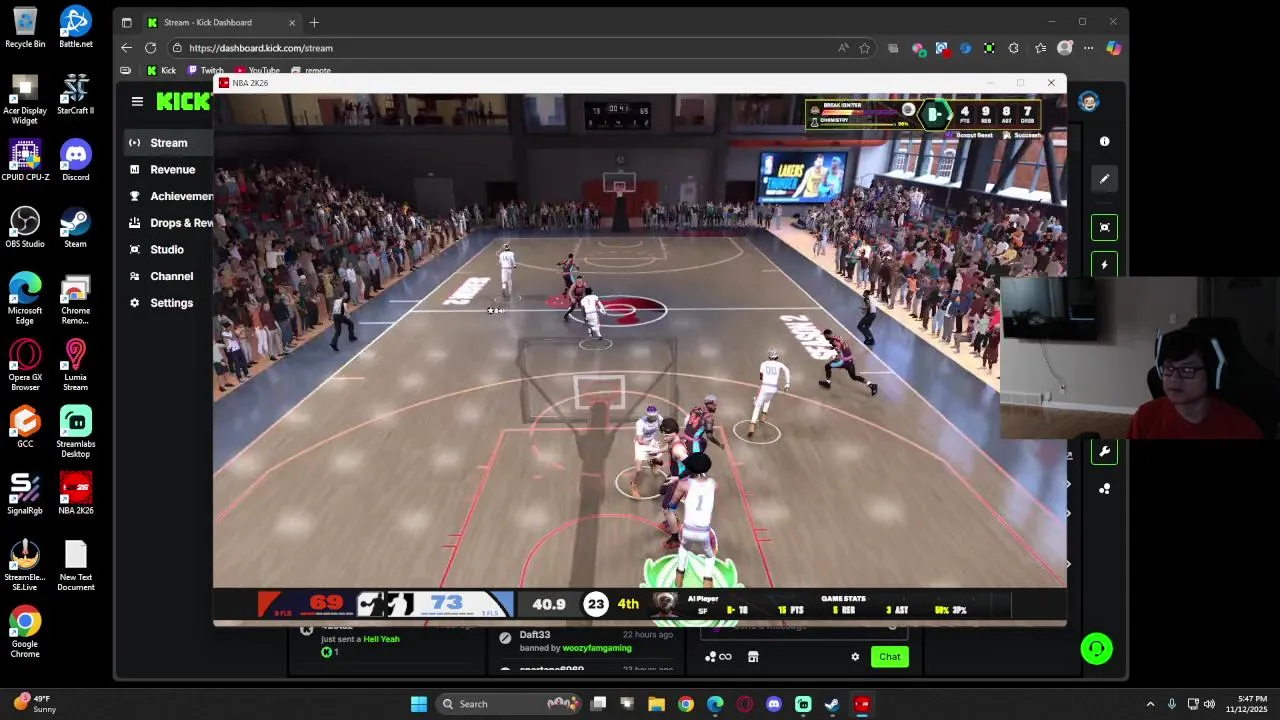1280x720 pixels.
Task: Open Lumia Stream desktop icon
Action: click(x=75, y=365)
